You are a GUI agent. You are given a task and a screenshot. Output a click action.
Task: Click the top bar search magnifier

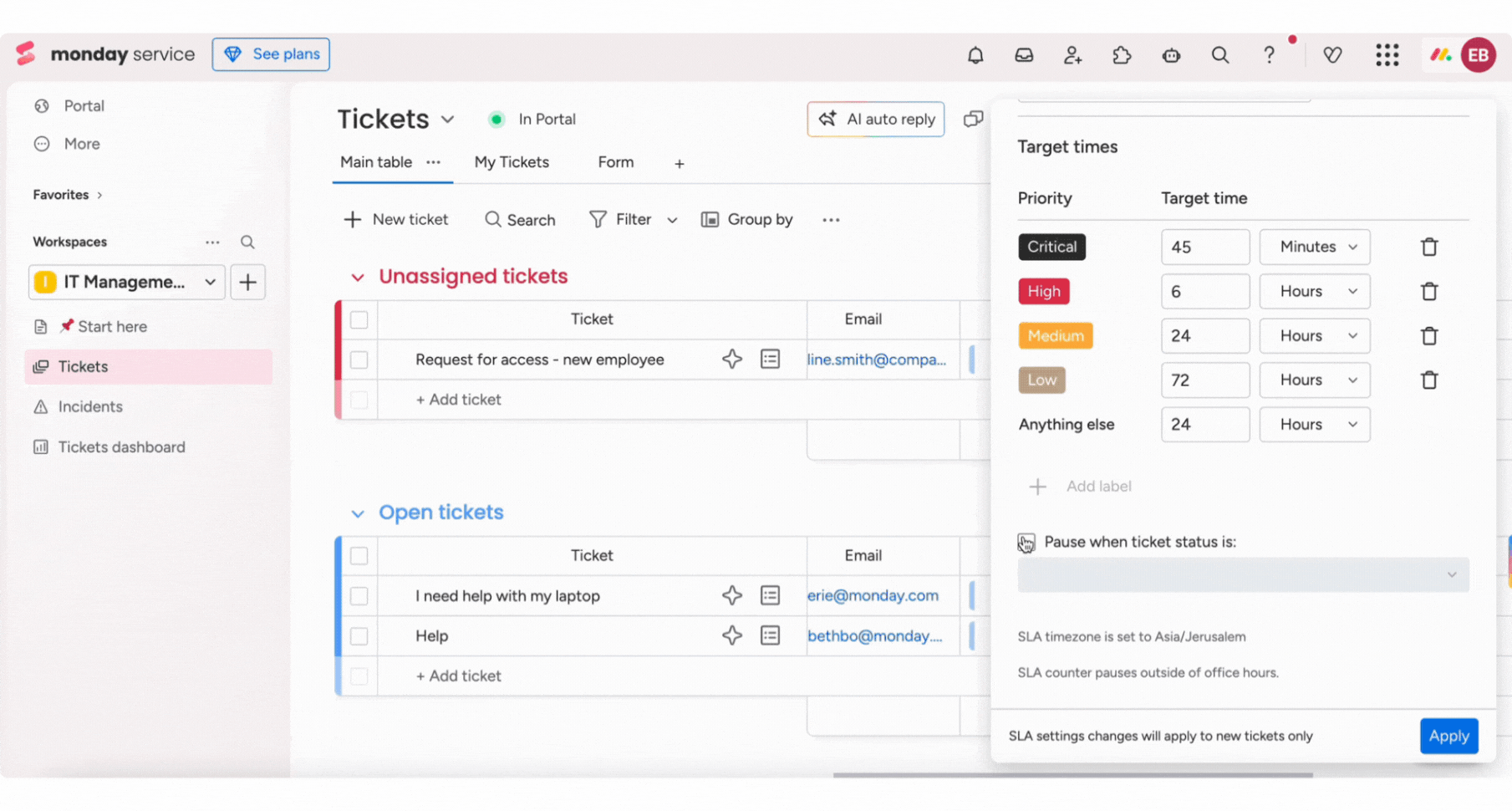[x=1220, y=55]
